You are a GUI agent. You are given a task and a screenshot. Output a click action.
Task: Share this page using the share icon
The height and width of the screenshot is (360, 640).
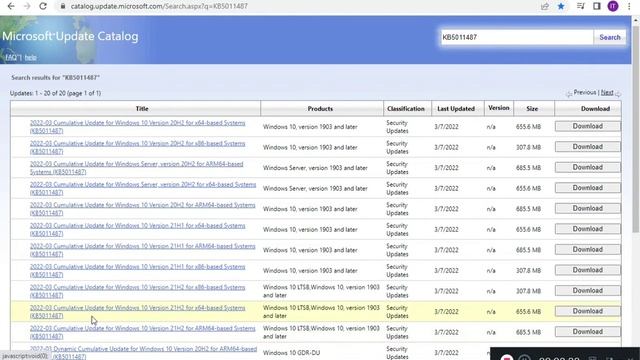coord(544,6)
